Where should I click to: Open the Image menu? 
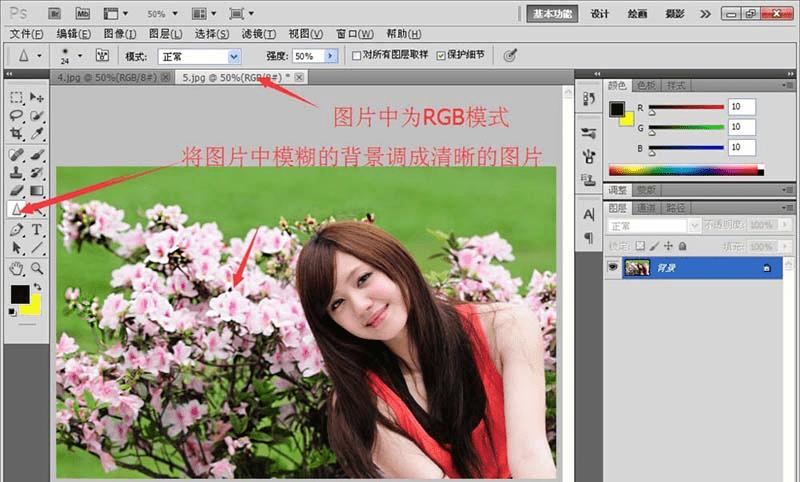click(x=120, y=34)
